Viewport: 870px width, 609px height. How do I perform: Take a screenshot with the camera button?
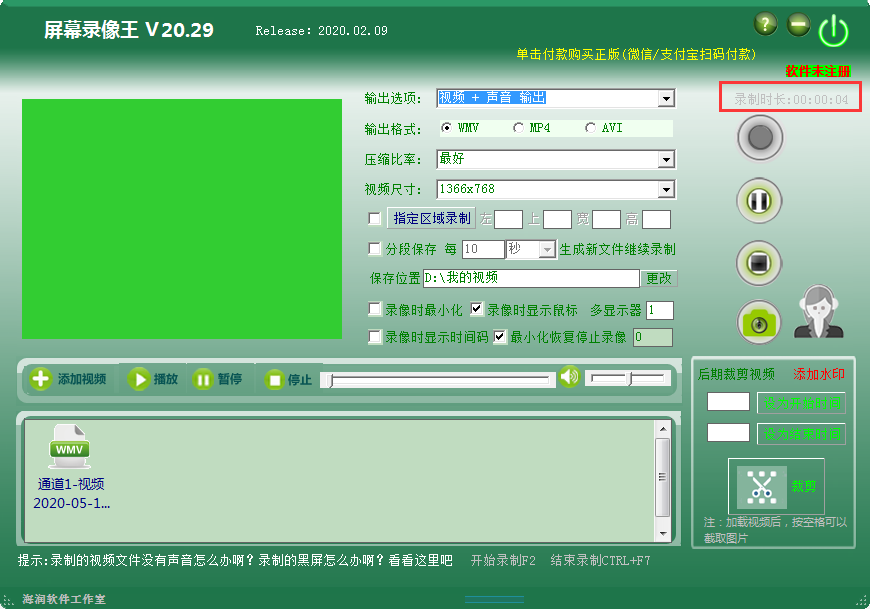tap(758, 323)
